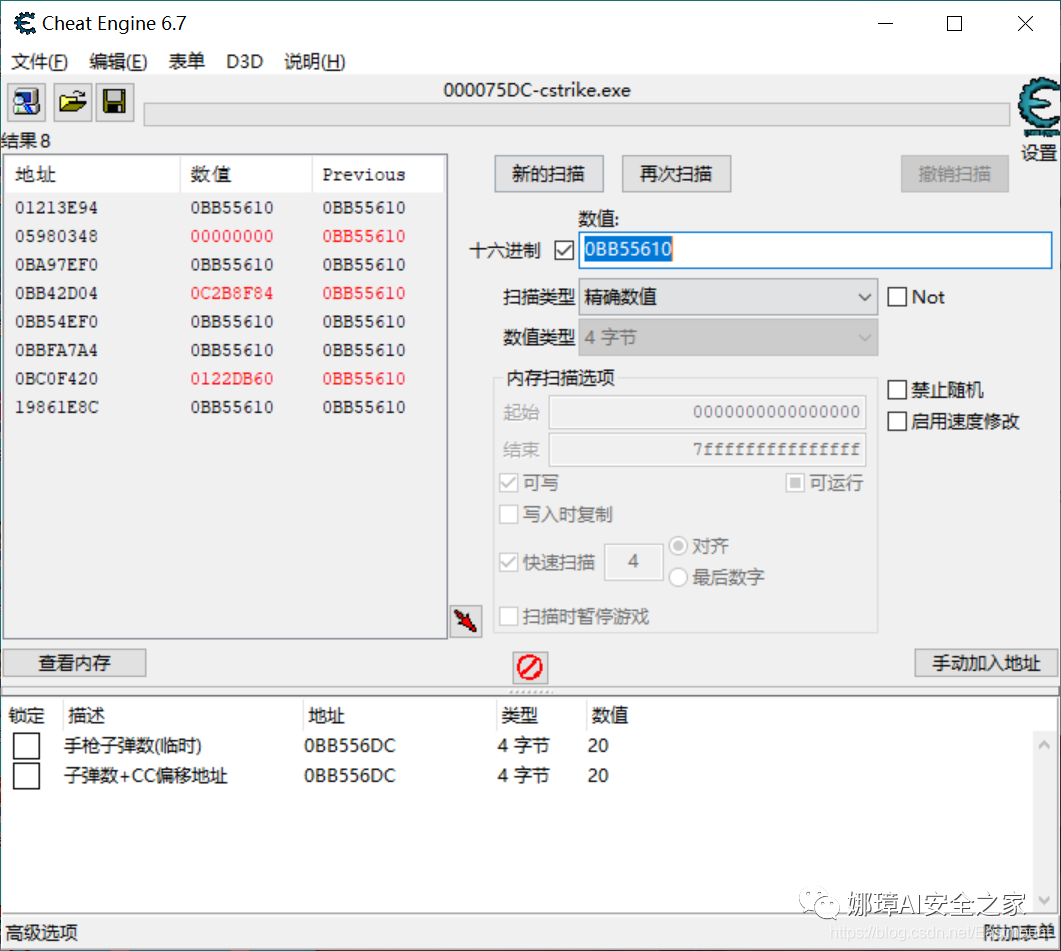Image resolution: width=1061 pixels, height=951 pixels.
Task: Click the fast scan alignment field 4
Action: pyautogui.click(x=633, y=561)
